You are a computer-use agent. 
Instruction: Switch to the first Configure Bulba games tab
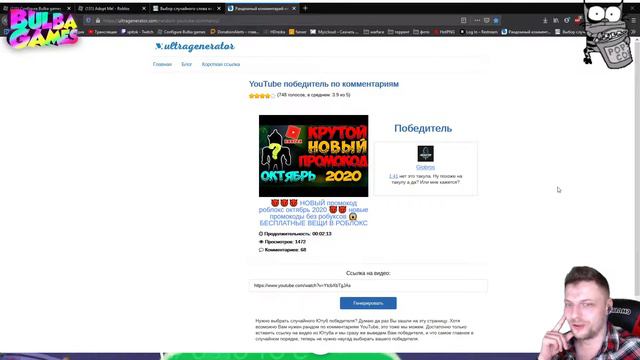pos(37,8)
